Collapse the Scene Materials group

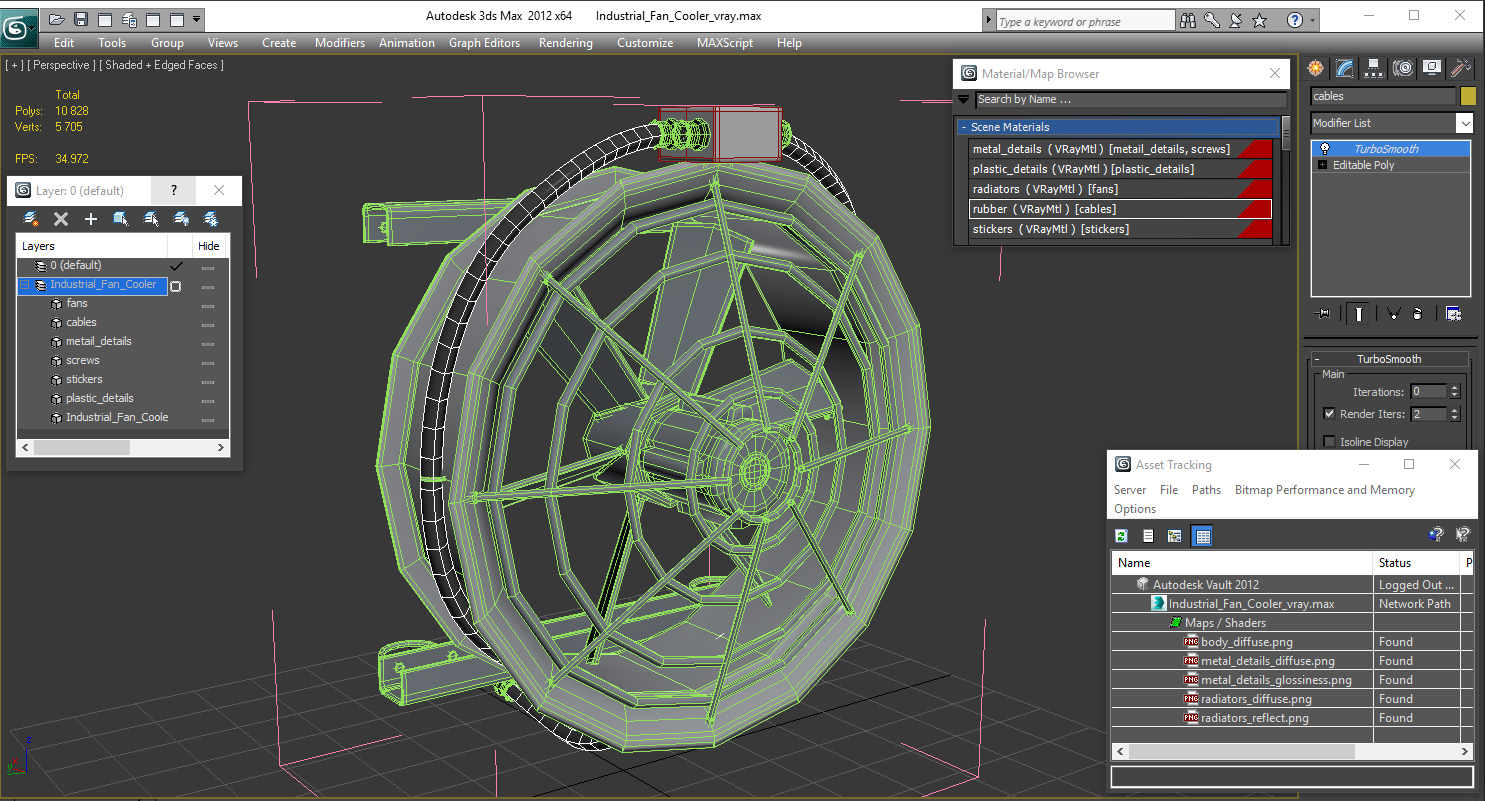tap(964, 127)
